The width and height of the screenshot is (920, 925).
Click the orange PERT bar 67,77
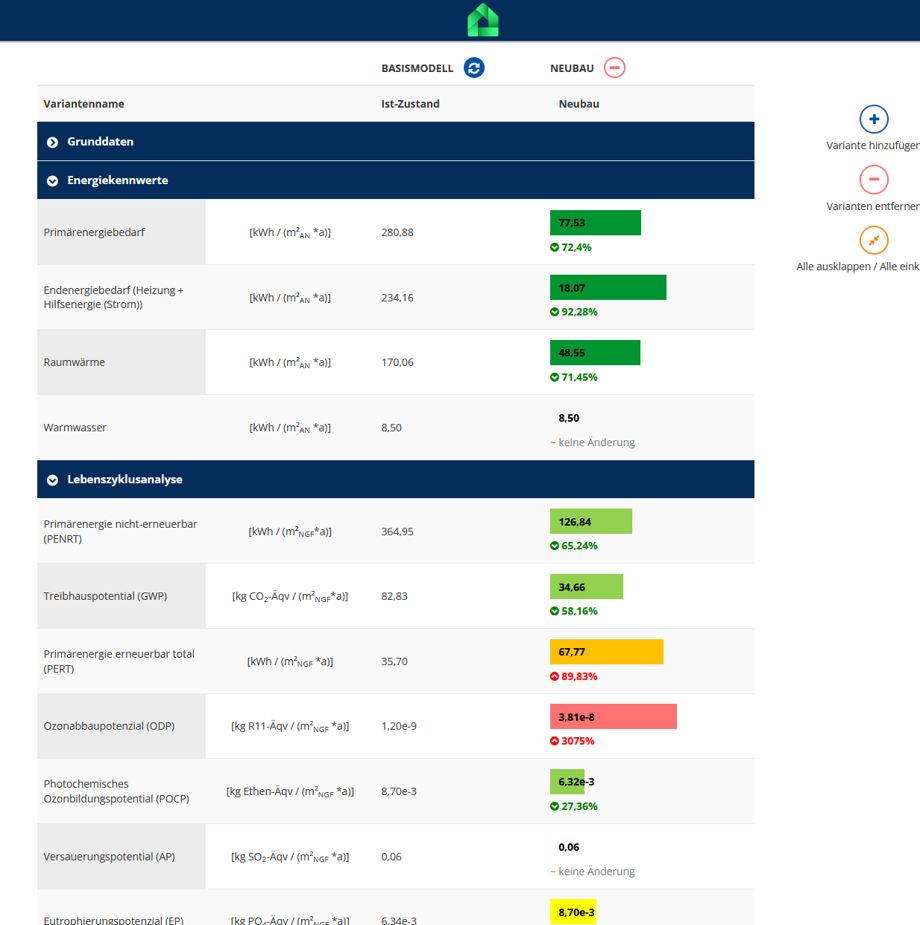606,652
